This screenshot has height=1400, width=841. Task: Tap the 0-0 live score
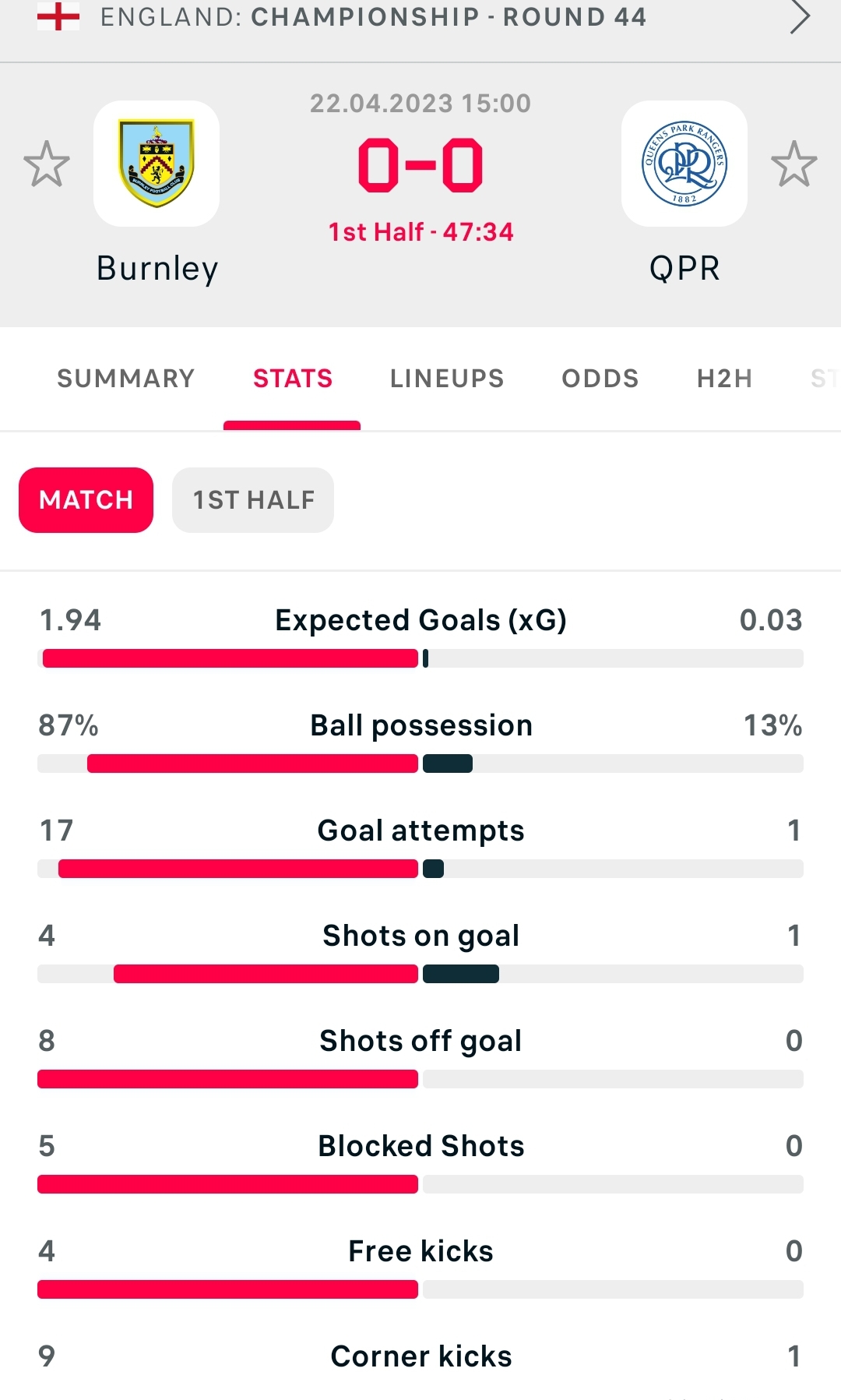[x=420, y=165]
